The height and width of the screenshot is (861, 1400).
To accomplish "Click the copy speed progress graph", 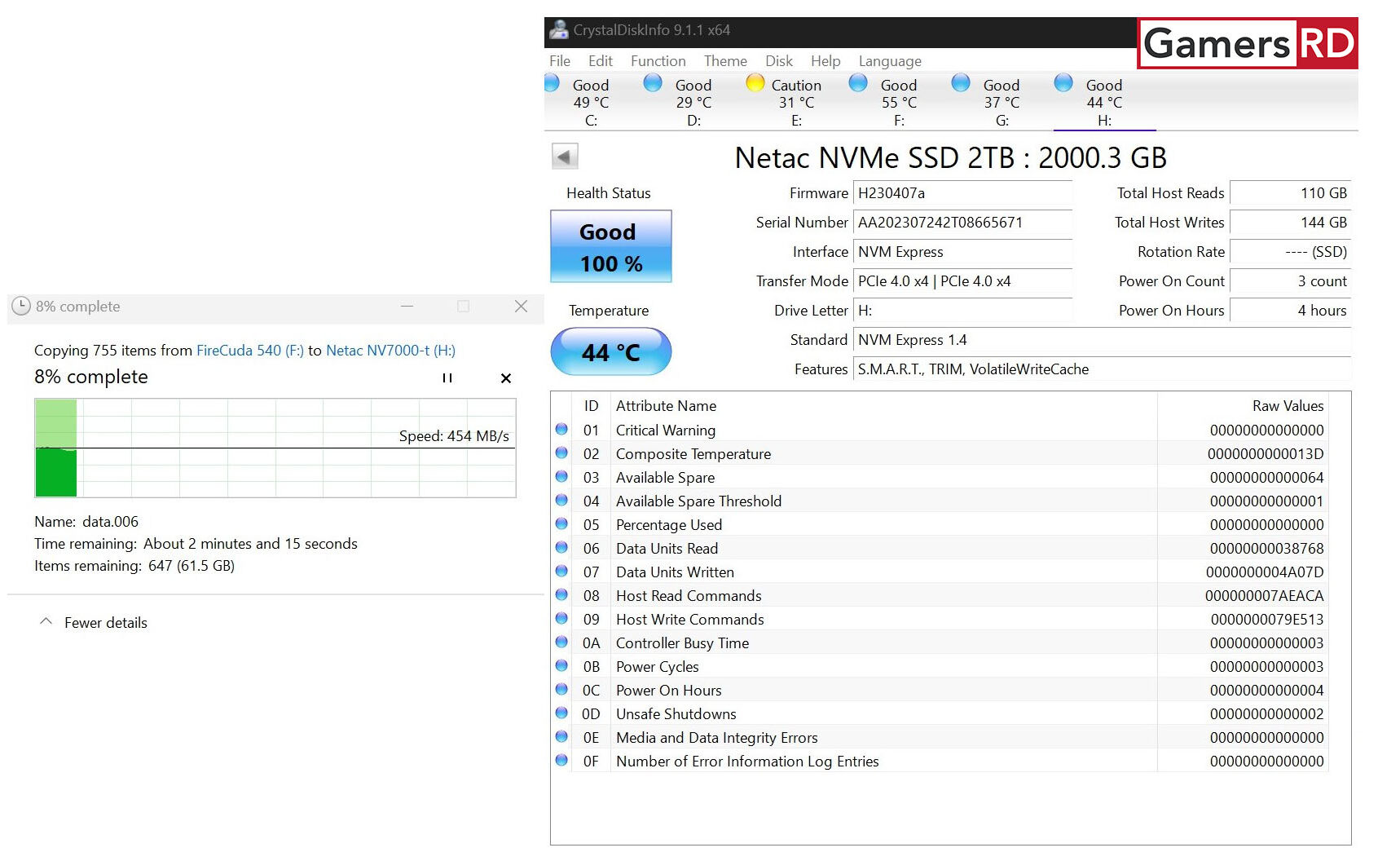I will coord(275,448).
